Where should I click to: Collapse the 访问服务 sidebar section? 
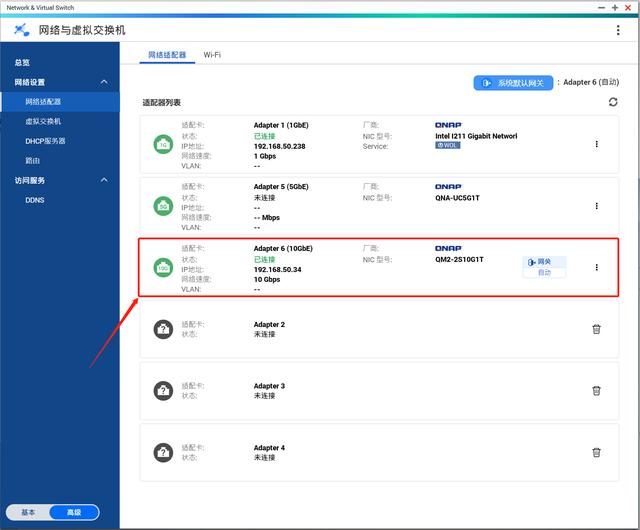coord(104,180)
